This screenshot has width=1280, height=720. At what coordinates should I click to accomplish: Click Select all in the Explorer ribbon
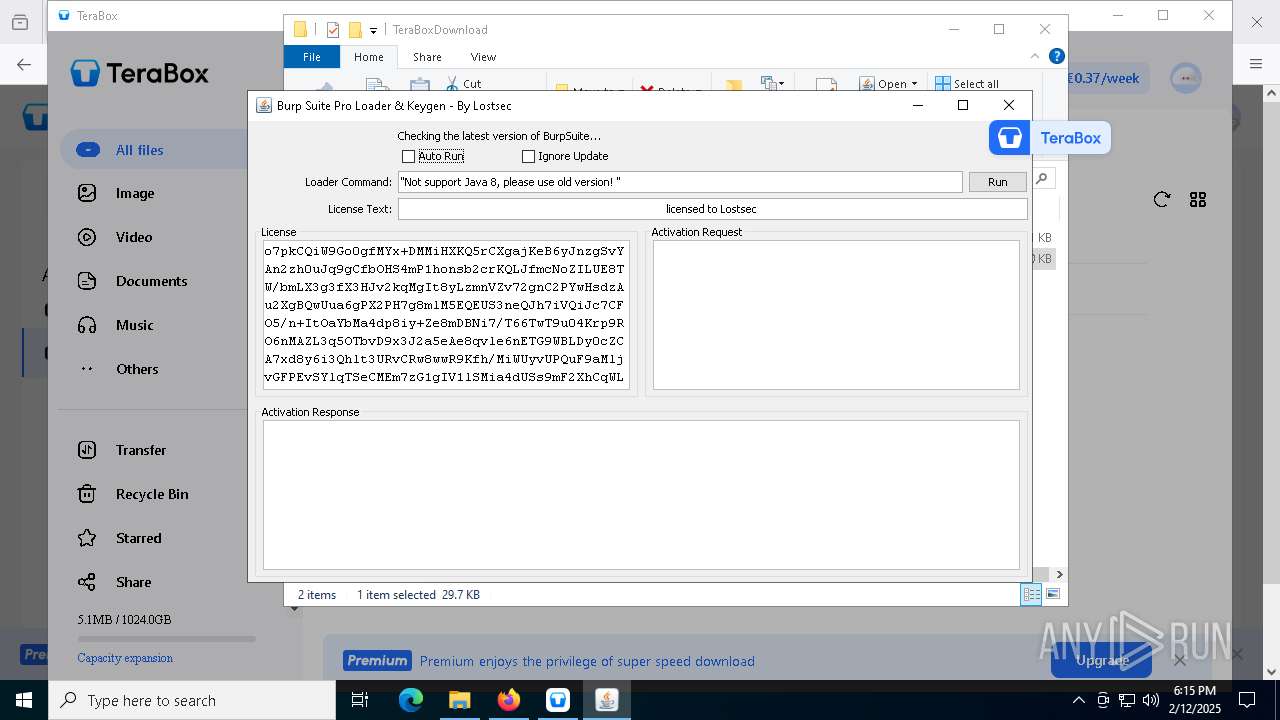click(966, 84)
